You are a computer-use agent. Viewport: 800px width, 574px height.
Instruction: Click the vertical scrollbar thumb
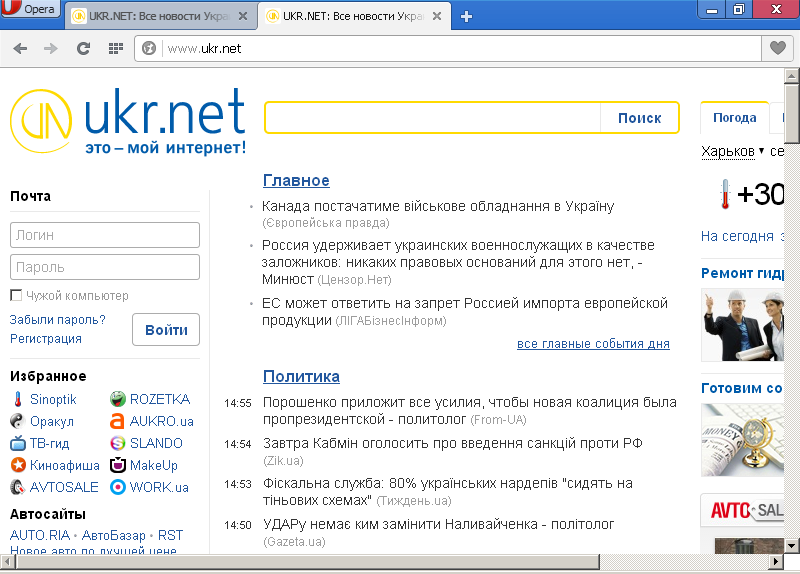click(791, 113)
